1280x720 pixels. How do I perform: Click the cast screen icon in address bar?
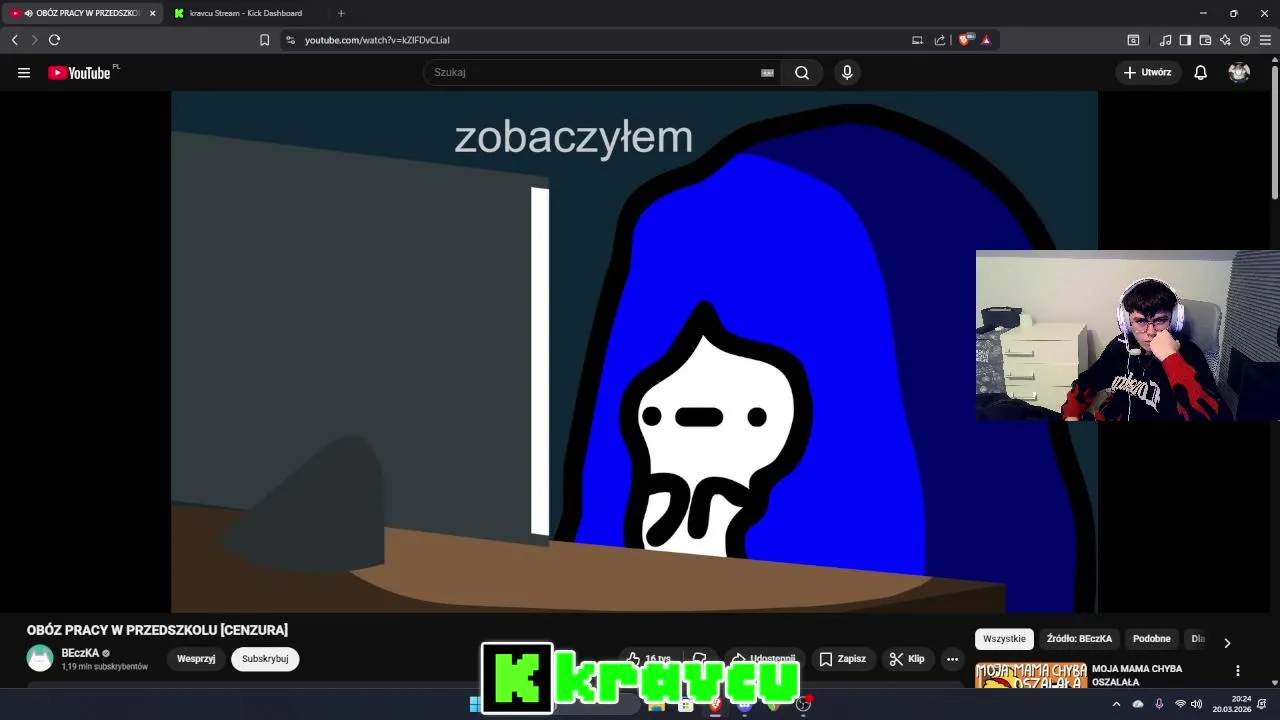coord(917,40)
